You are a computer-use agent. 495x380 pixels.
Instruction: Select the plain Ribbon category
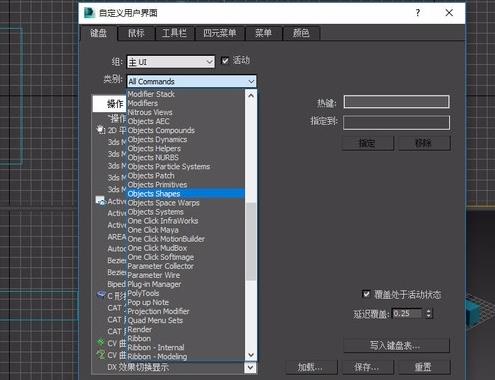click(139, 338)
